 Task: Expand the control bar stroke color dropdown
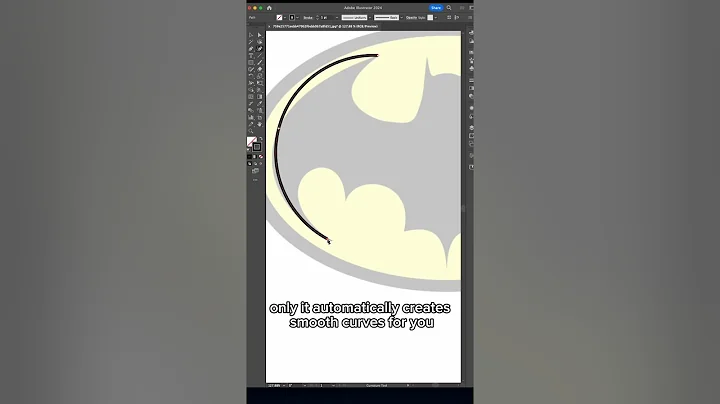pos(298,17)
